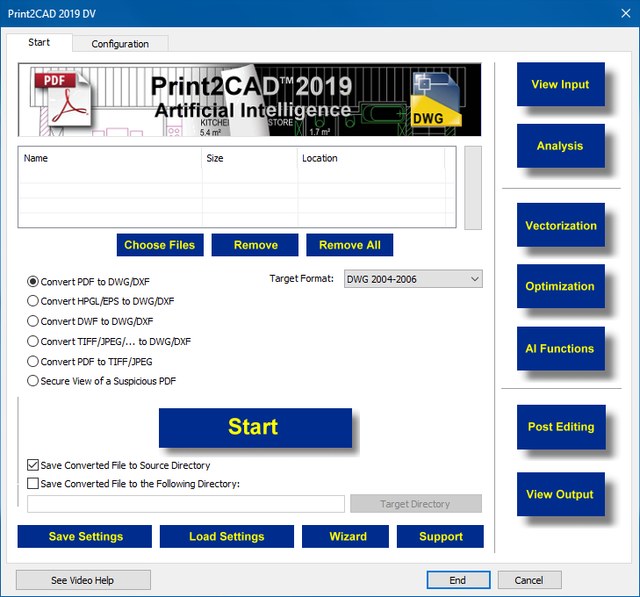This screenshot has height=597, width=640.
Task: Choose Secure View of a Suspicious PDF
Action: 33,380
